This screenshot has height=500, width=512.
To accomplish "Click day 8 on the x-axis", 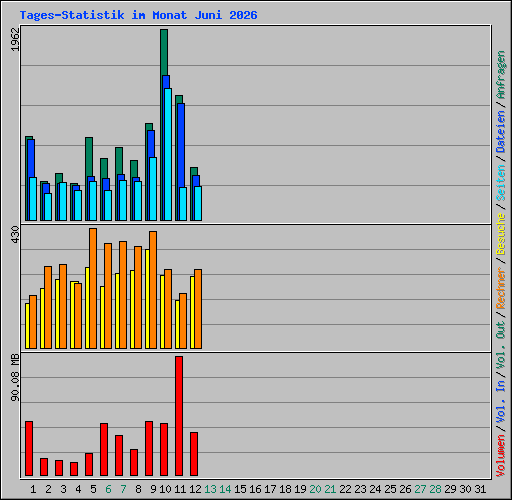I will point(138,489).
